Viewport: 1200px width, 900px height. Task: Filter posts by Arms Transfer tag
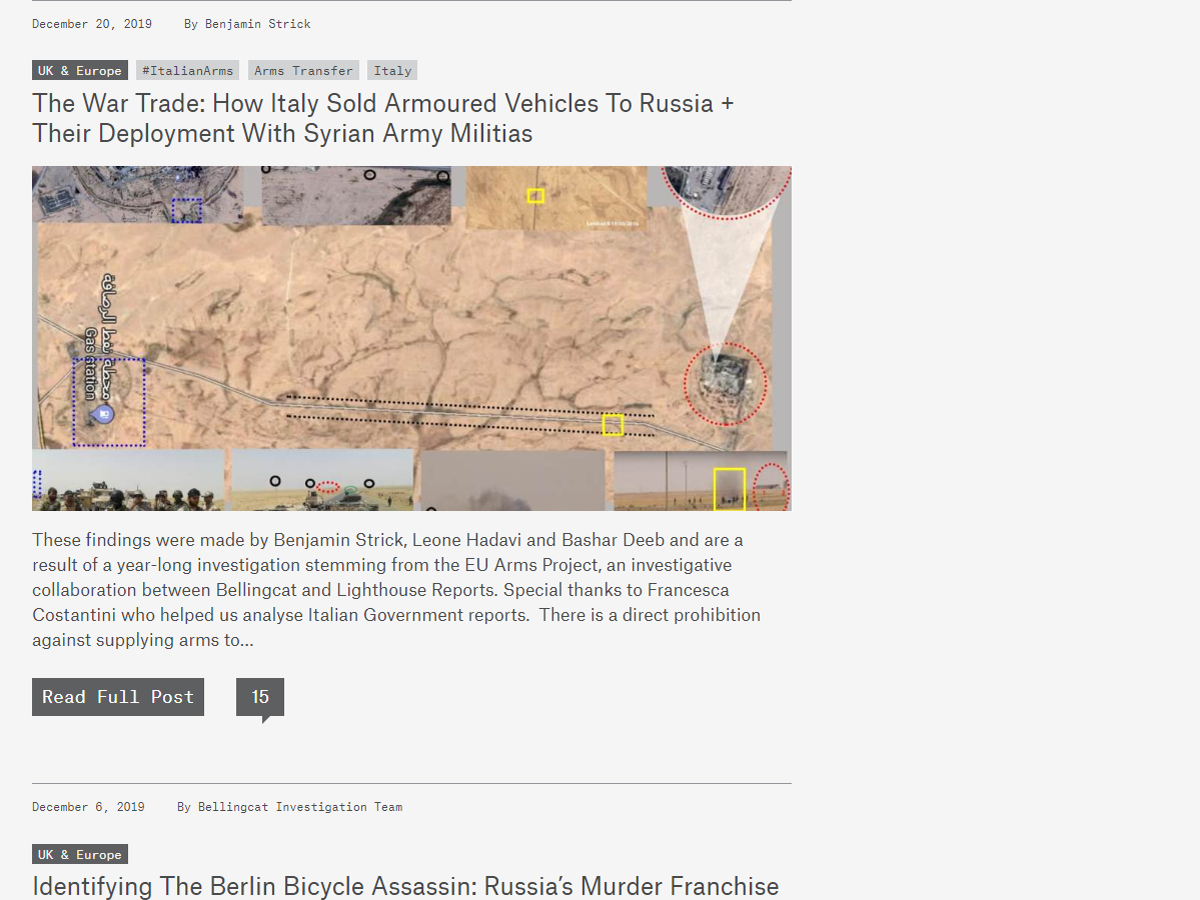point(303,70)
